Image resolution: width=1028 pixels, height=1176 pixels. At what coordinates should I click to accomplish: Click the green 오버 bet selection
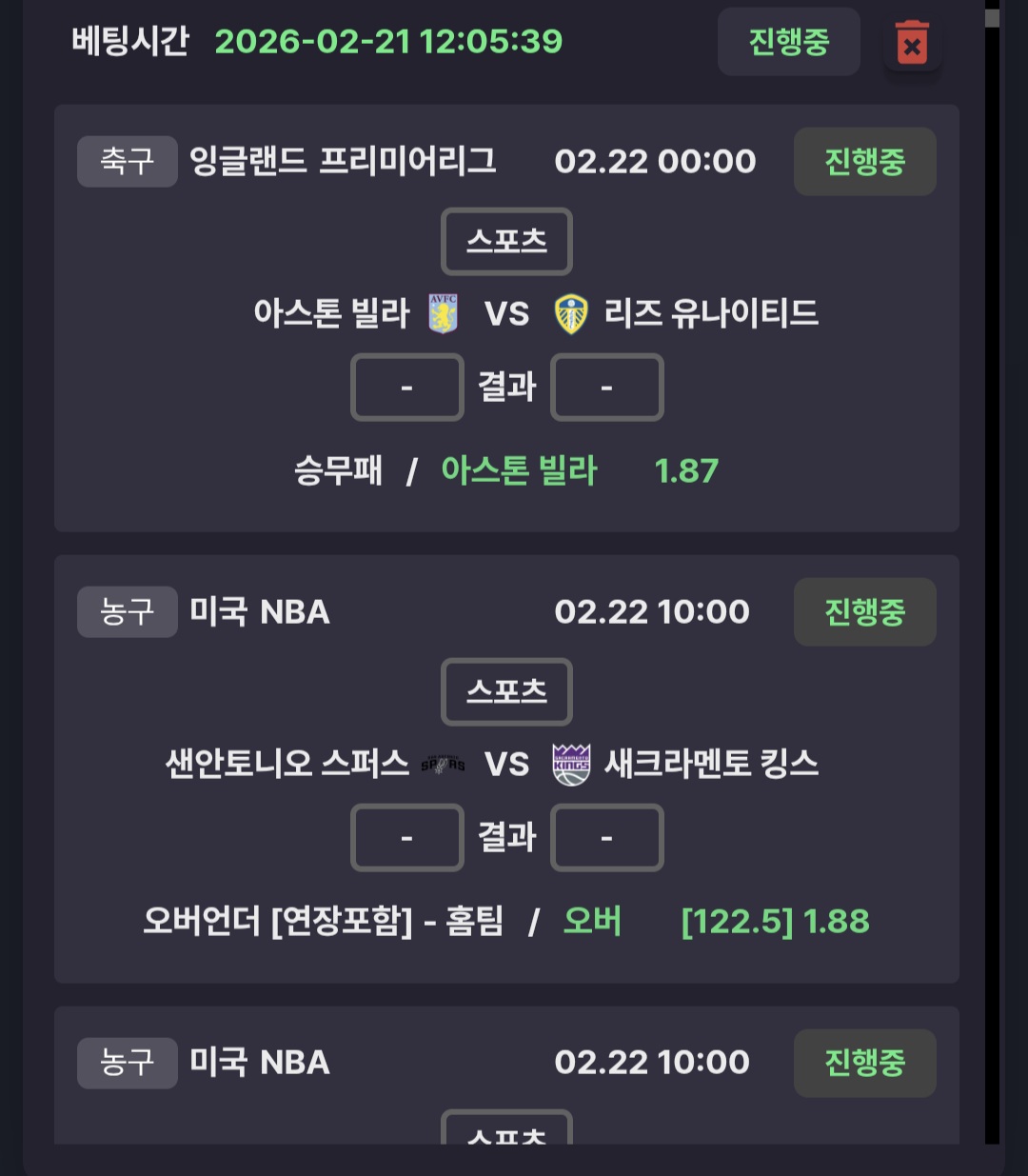[x=592, y=921]
